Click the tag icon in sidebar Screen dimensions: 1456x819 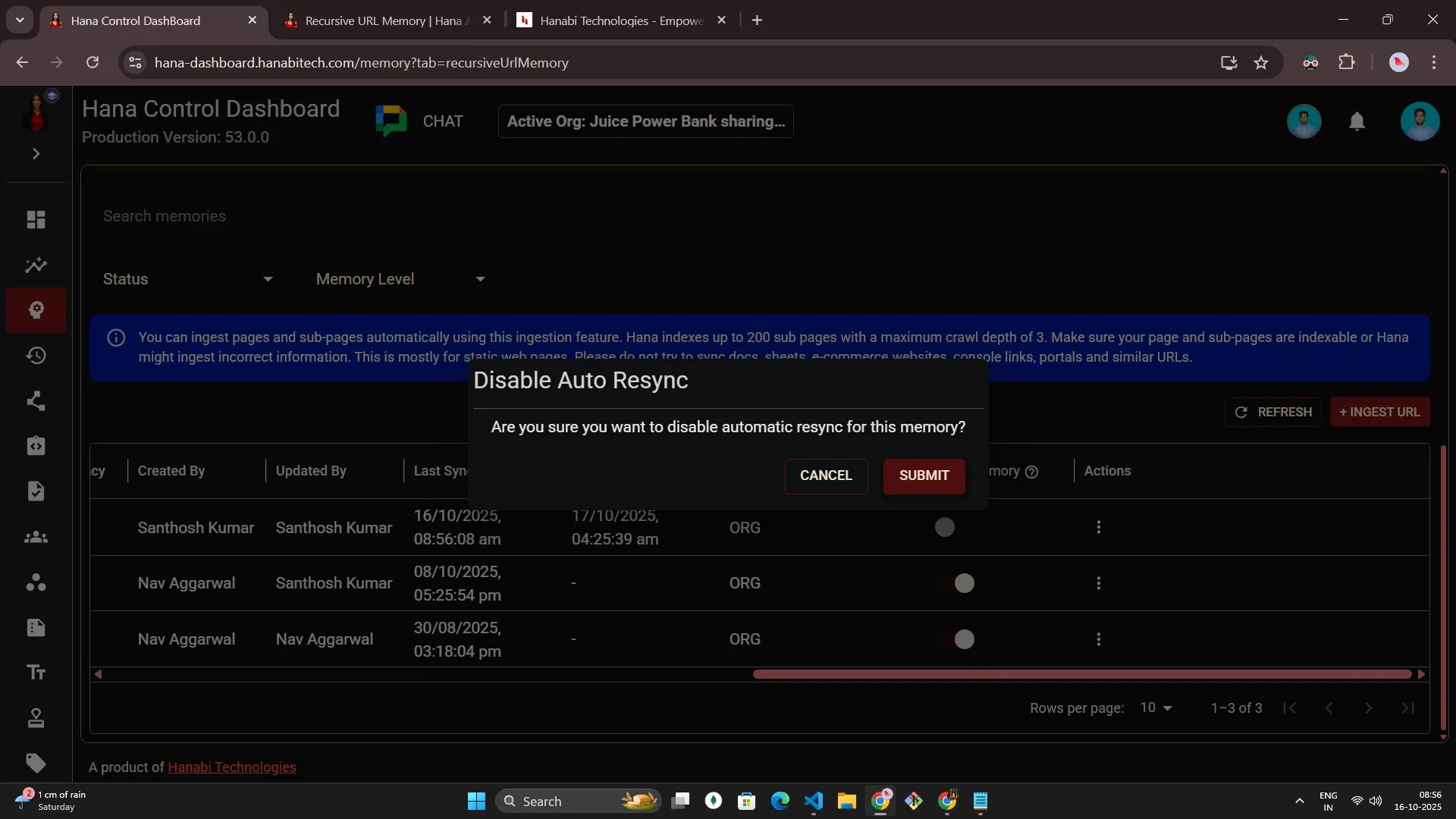[x=36, y=763]
